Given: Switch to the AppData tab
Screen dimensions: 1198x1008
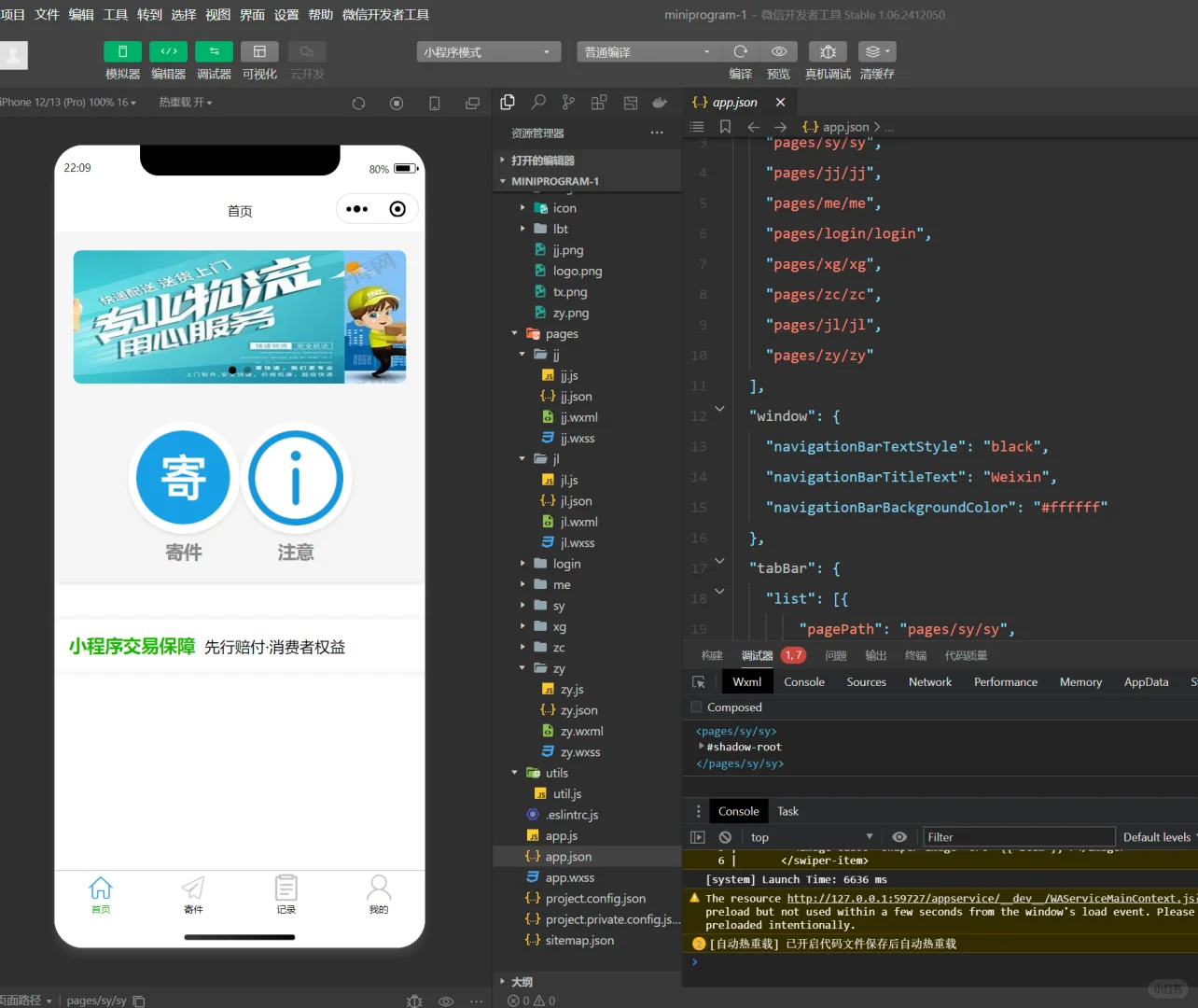Looking at the screenshot, I should click(x=1146, y=682).
